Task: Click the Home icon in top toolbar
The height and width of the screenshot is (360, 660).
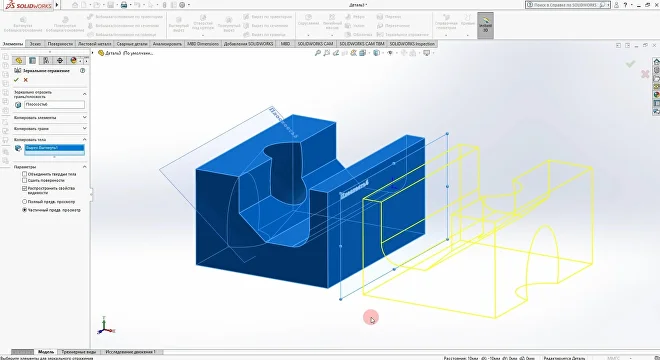Action: pos(75,5)
